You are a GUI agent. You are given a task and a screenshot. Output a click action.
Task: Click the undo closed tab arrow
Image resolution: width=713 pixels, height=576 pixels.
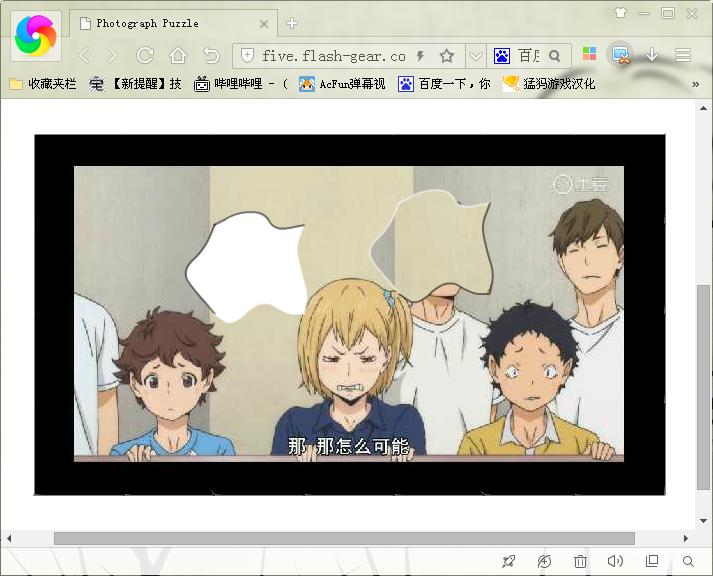(211, 55)
